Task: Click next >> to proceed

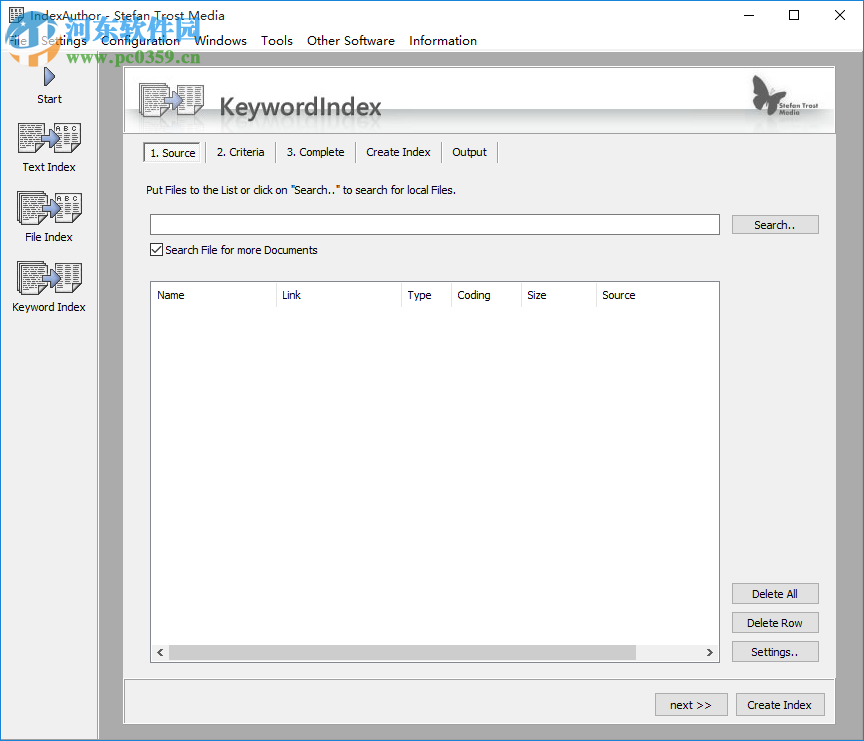Action: (691, 704)
